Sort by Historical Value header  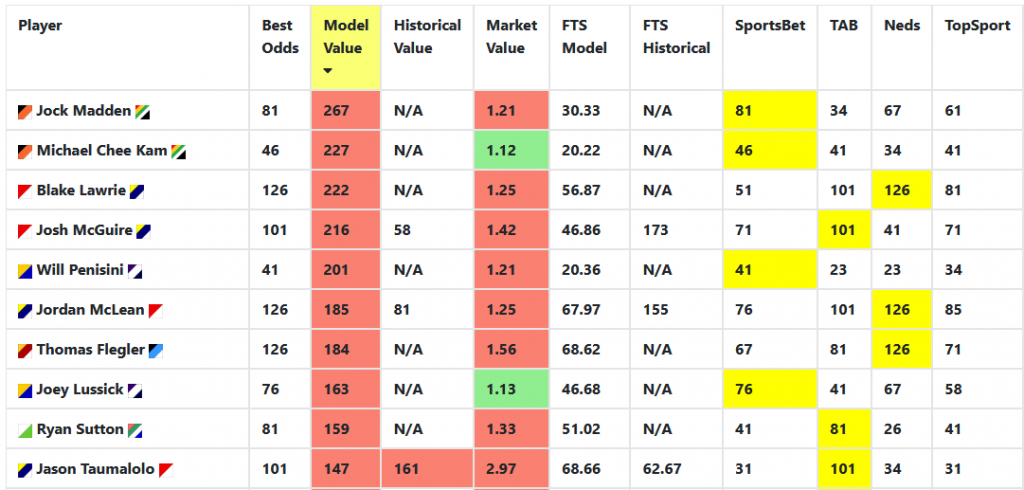[x=427, y=37]
